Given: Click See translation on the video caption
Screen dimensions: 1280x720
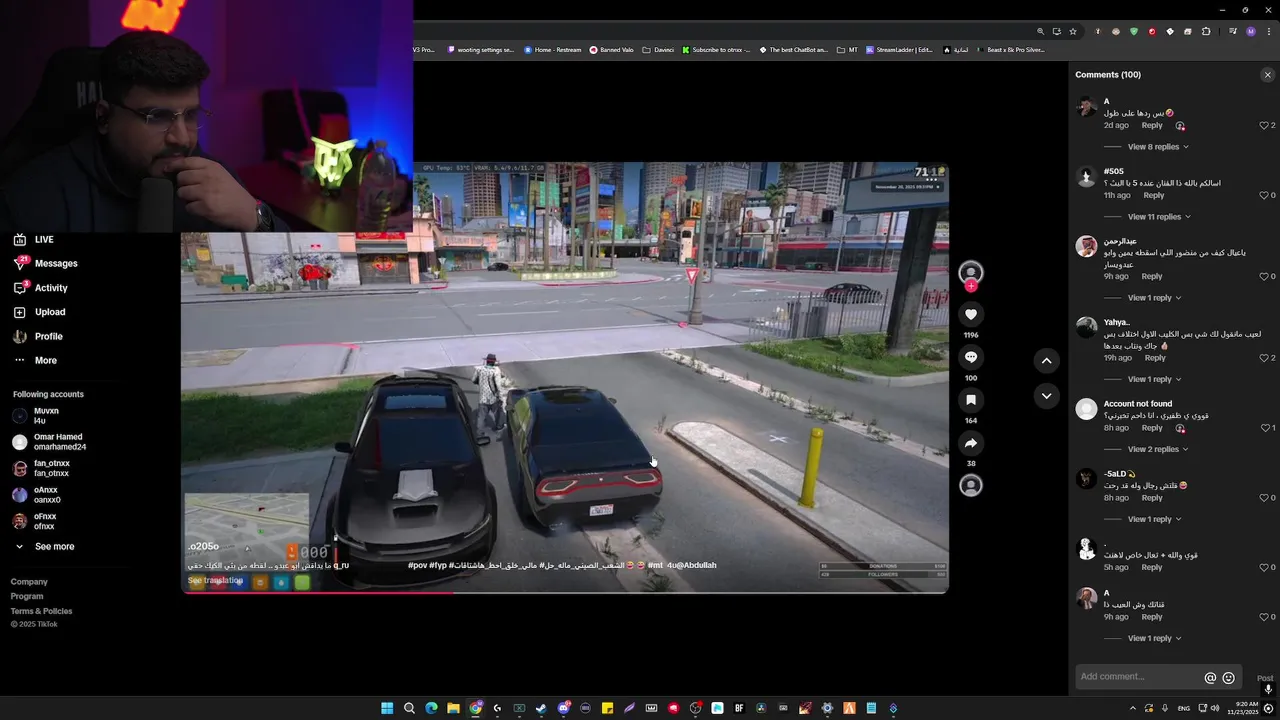Looking at the screenshot, I should (215, 581).
